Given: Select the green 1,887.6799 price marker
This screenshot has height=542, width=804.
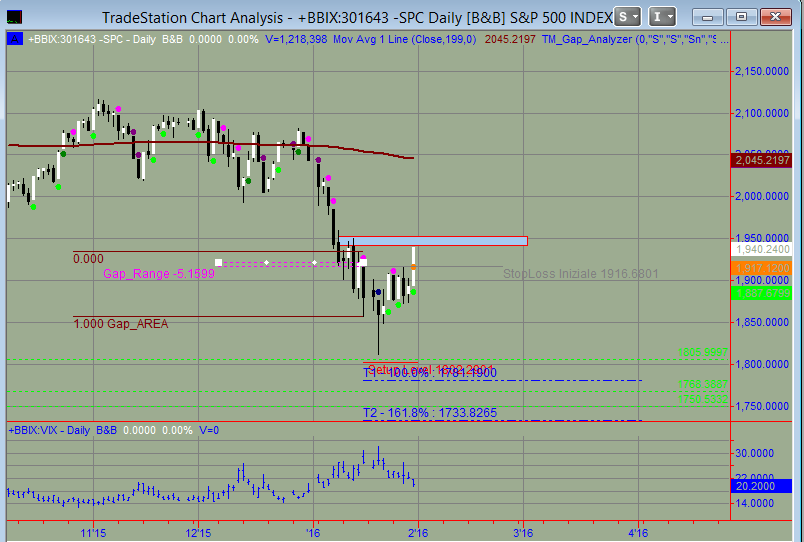Looking at the screenshot, I should coord(761,293).
